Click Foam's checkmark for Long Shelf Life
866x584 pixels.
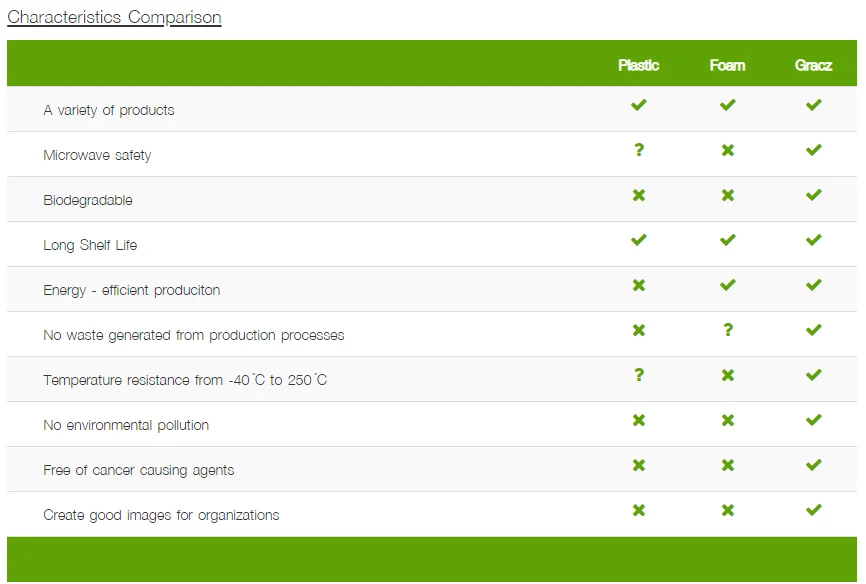pos(727,240)
